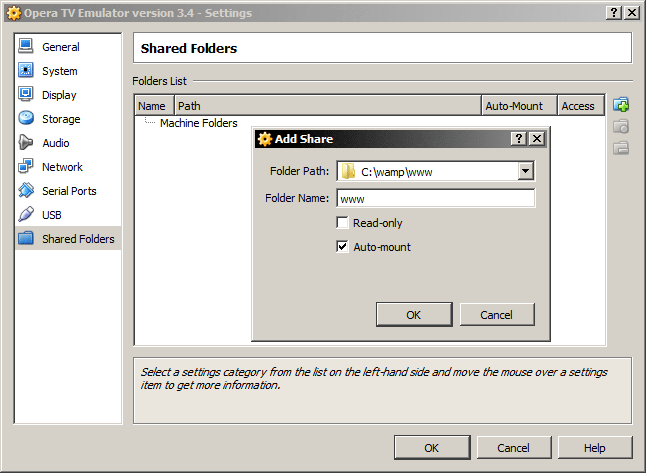The height and width of the screenshot is (473, 646).
Task: Enable the Read-only checkbox
Action: 342,222
